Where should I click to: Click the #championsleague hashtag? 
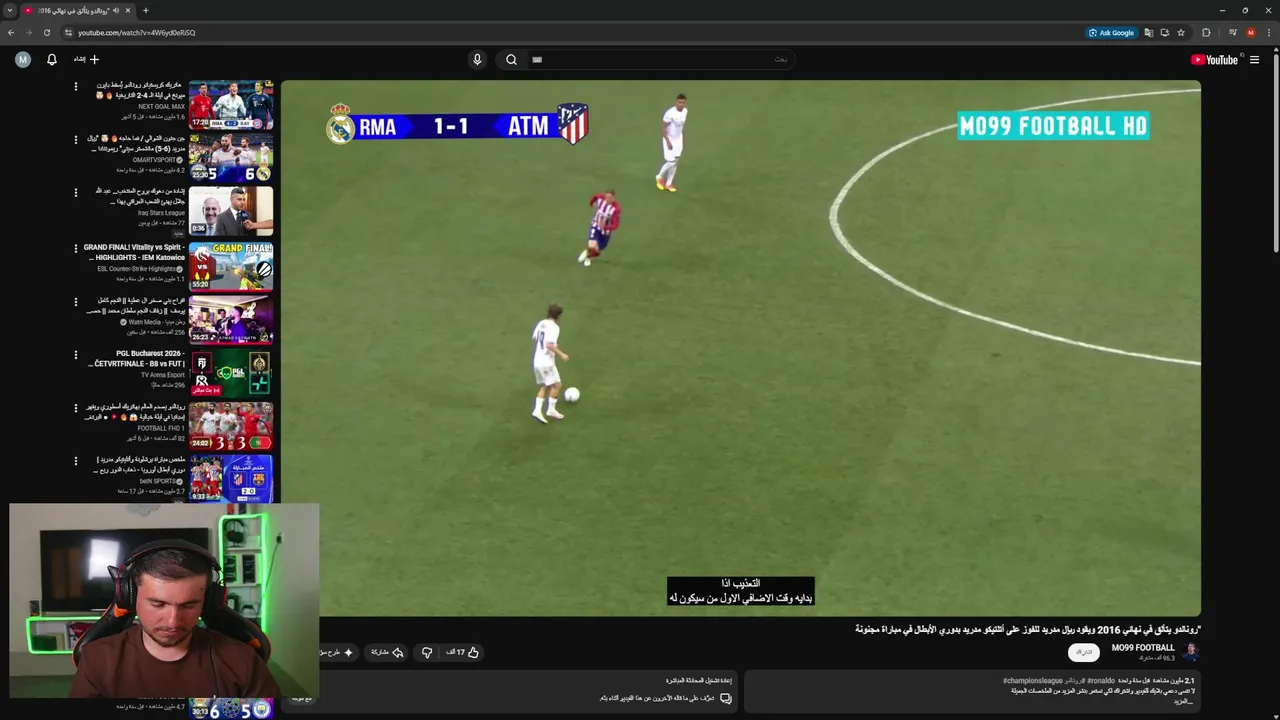1033,681
